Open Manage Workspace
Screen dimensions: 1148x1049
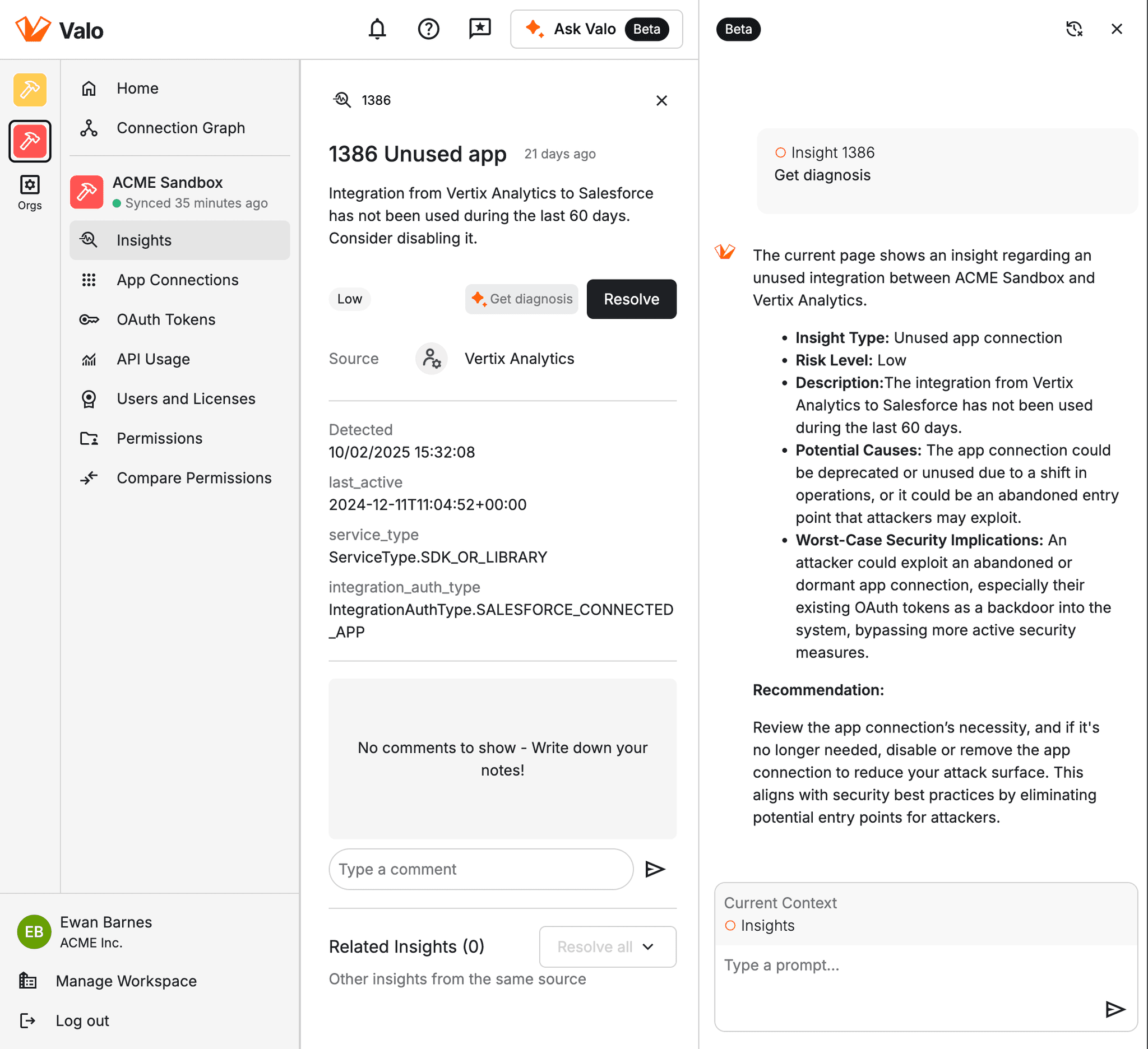[x=108, y=981]
